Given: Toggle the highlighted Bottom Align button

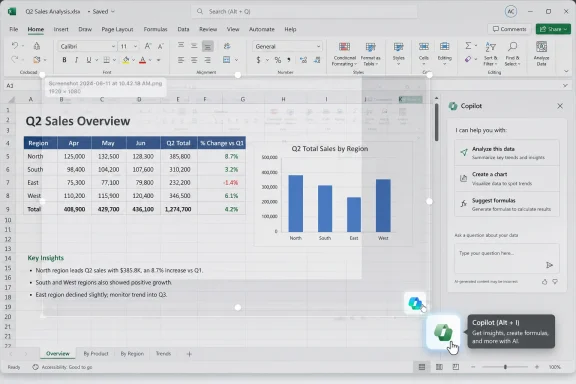Looking at the screenshot, I should pyautogui.click(x=208, y=46).
